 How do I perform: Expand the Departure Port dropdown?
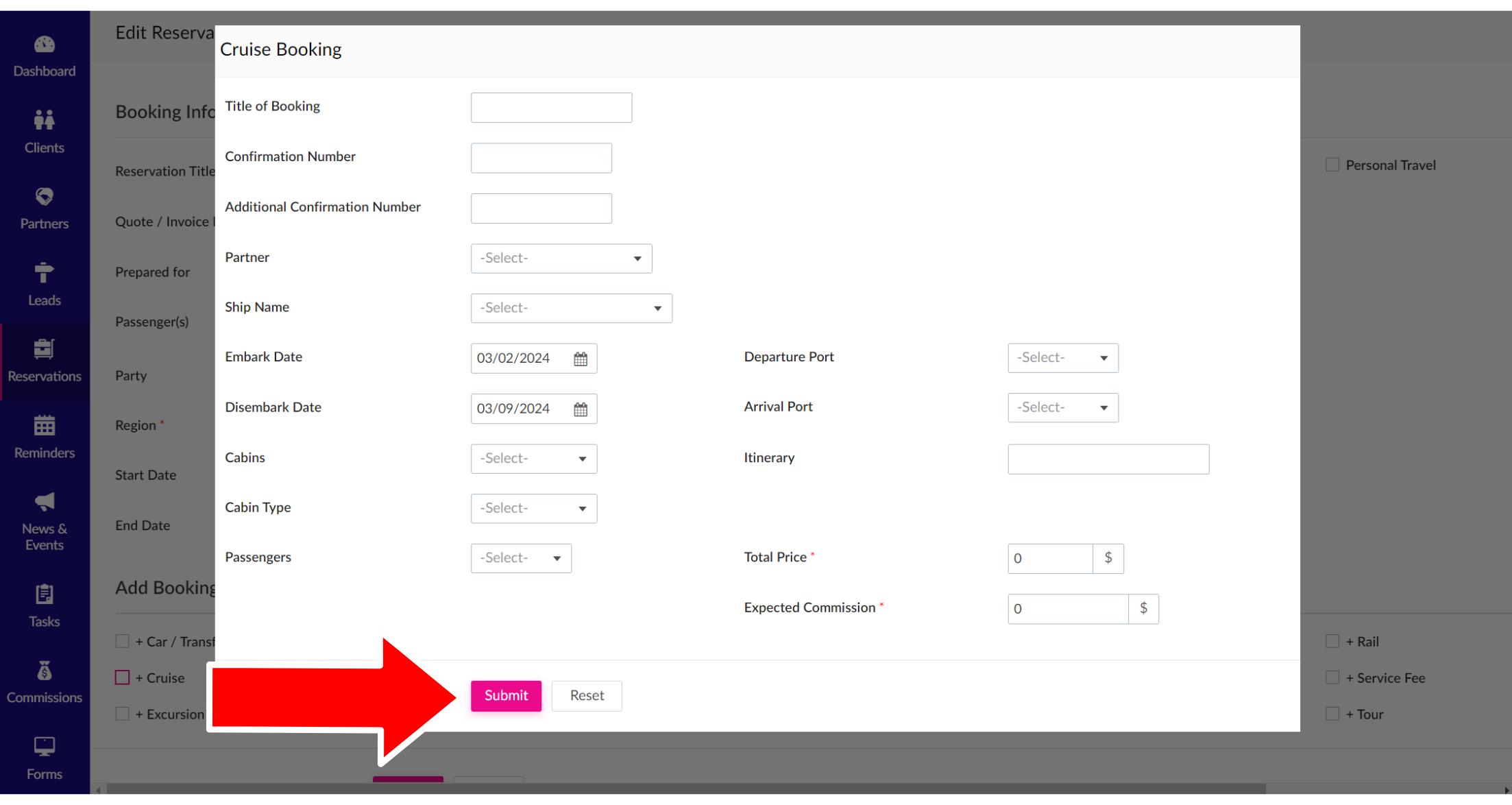click(1062, 358)
